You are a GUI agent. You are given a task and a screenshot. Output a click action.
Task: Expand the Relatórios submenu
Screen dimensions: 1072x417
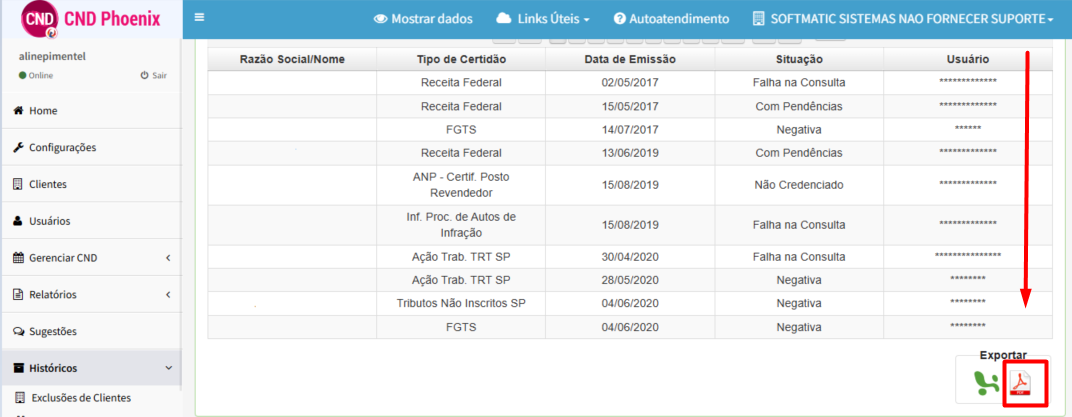coord(91,295)
